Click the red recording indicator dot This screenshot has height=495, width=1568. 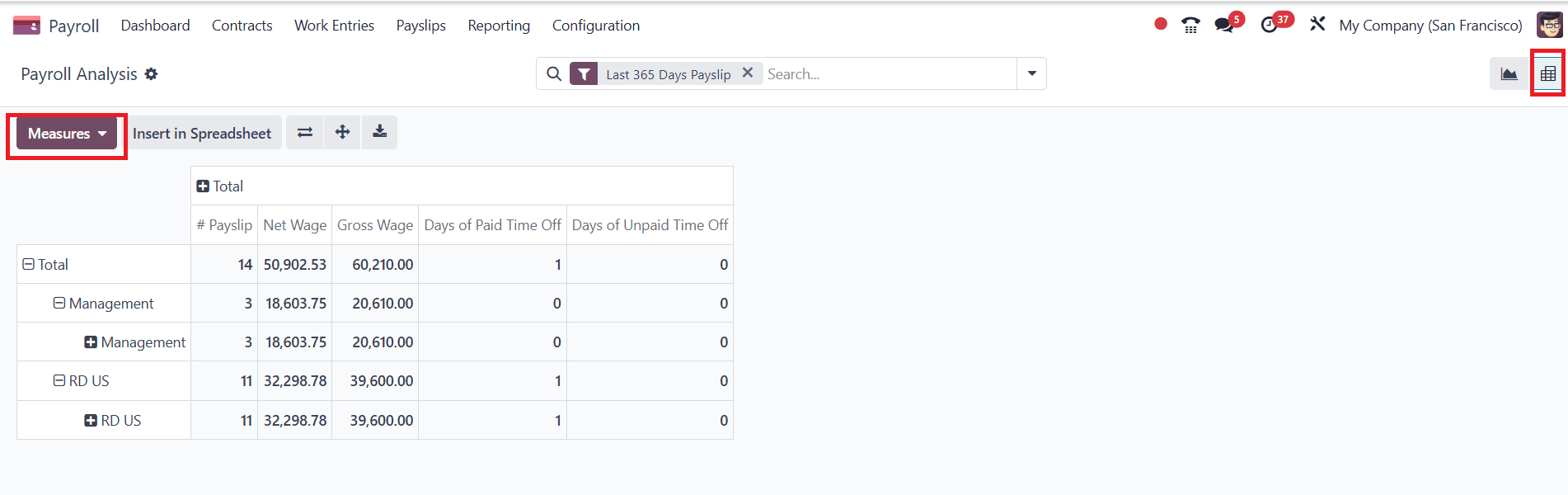(x=1161, y=24)
